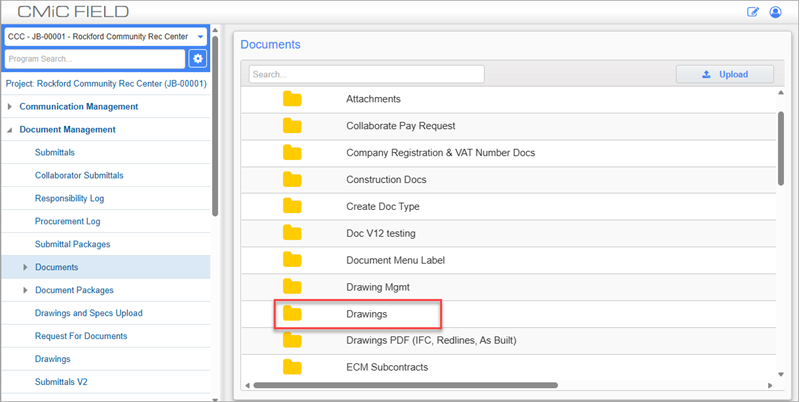Viewport: 800px width, 402px height.
Task: Open the Collaborate Pay Request folder icon
Action: tap(292, 125)
